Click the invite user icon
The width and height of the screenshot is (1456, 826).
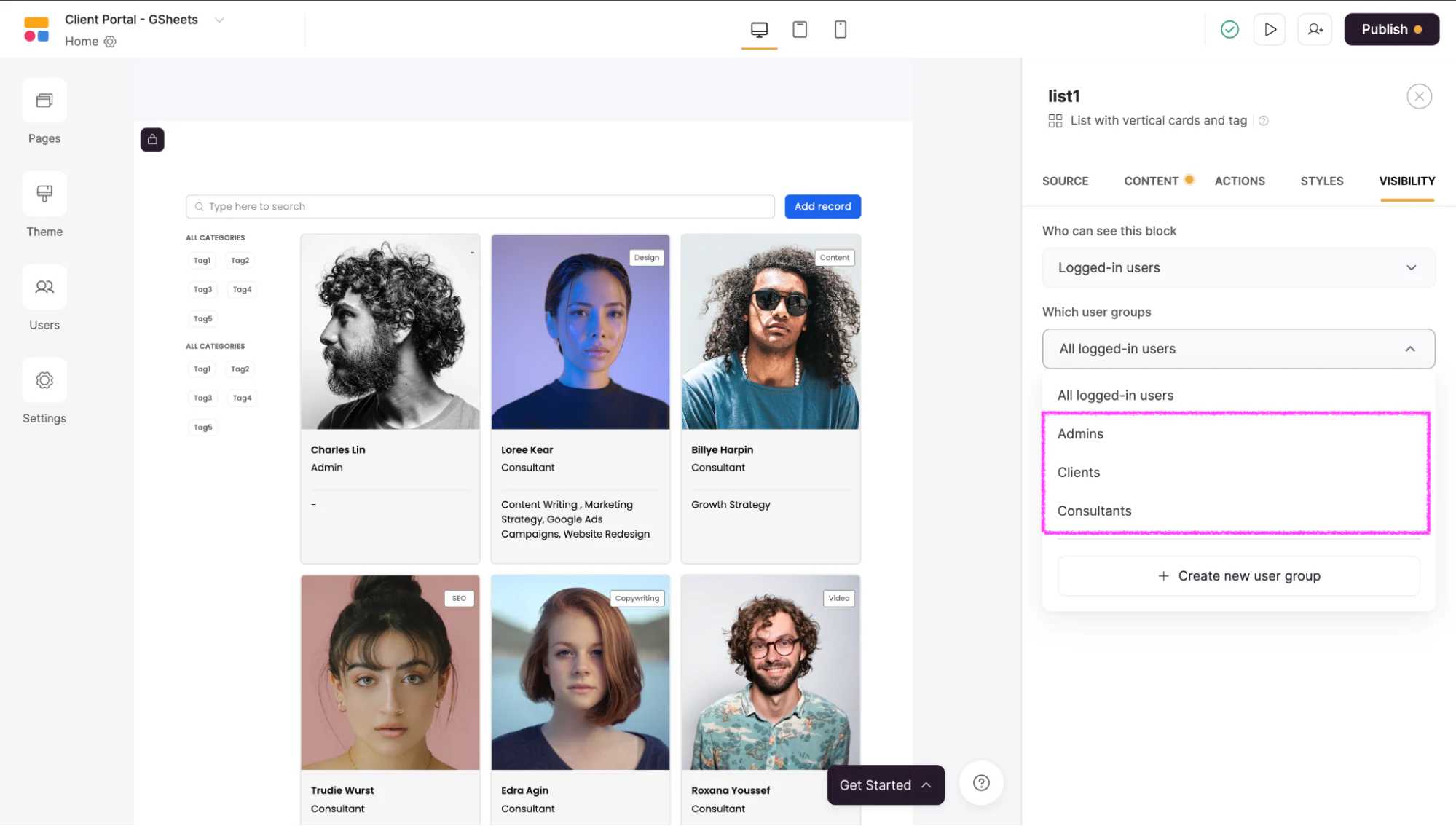tap(1315, 29)
